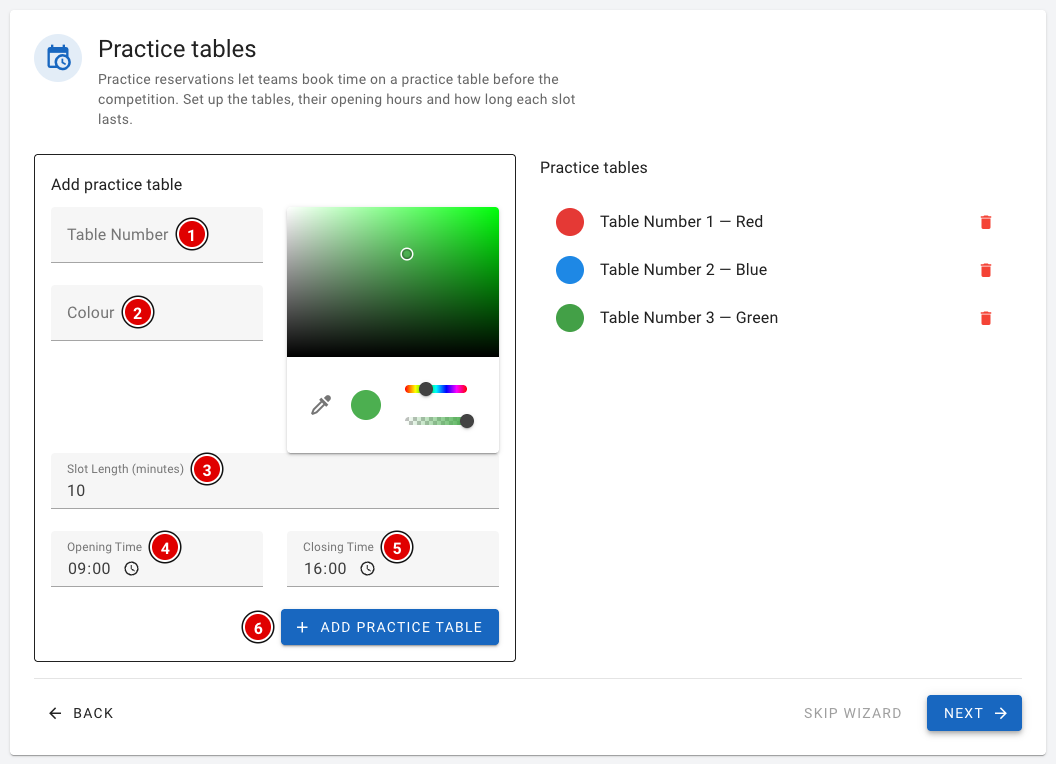Screen dimensions: 1056x764
Task: Click the blue circle for Table Number 2
Action: click(x=570, y=269)
